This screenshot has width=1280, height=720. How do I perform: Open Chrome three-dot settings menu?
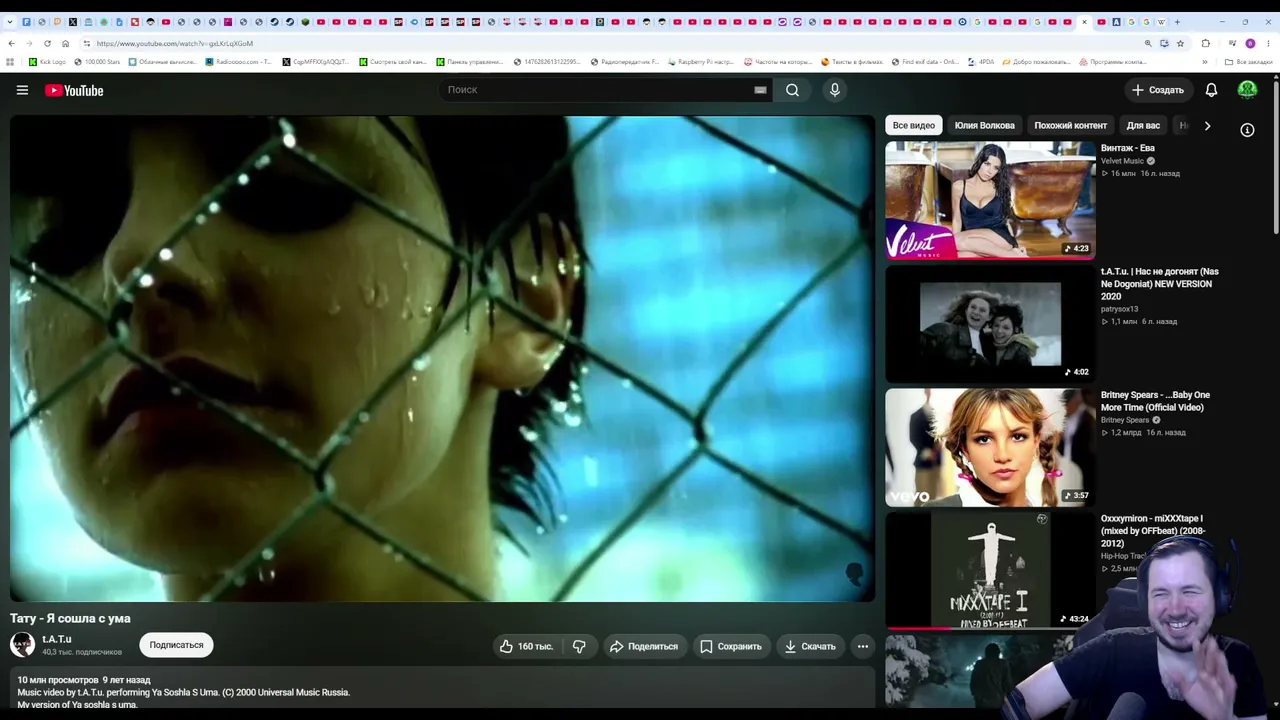point(1268,43)
